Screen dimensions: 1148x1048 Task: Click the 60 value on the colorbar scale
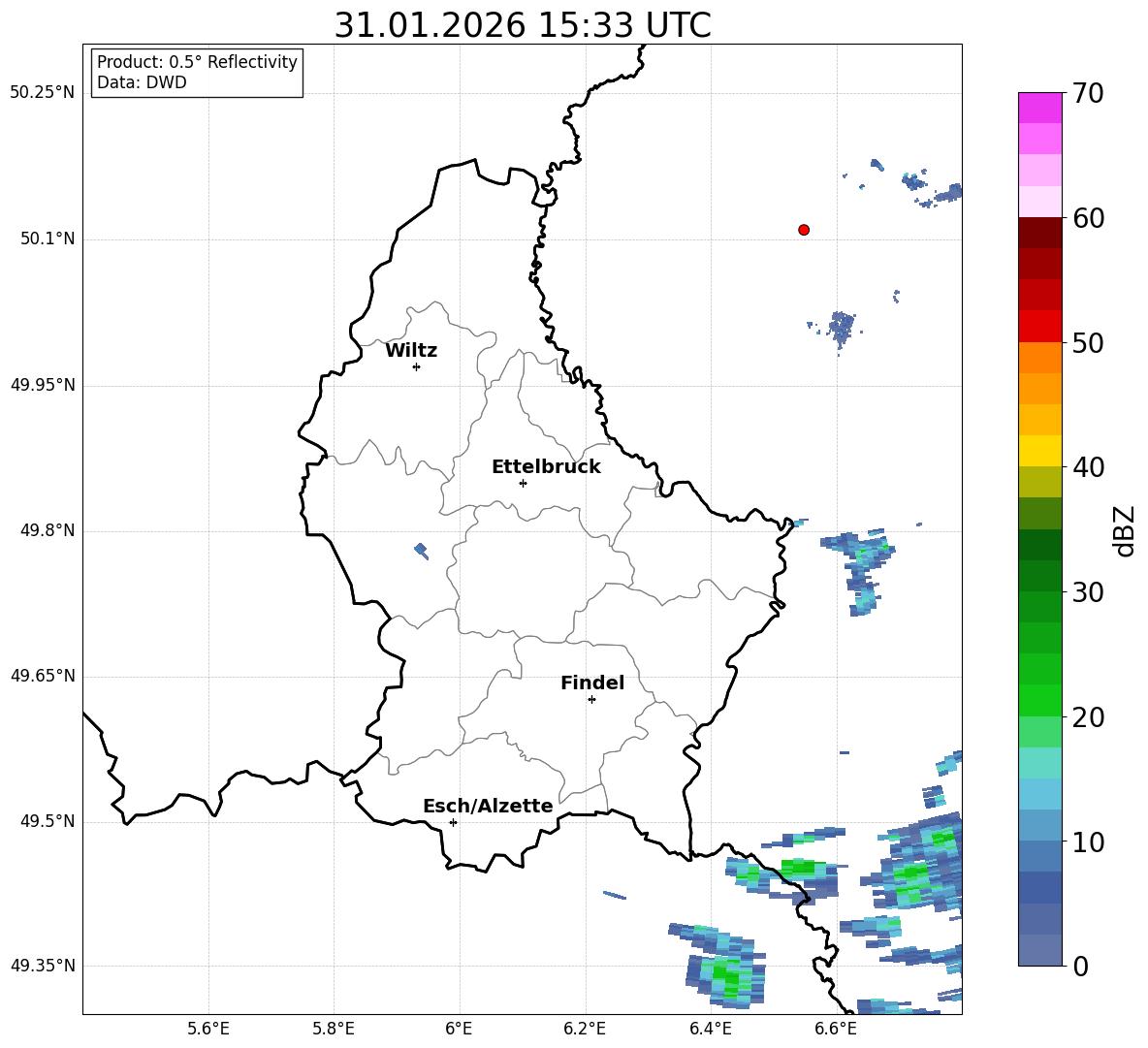(1088, 218)
